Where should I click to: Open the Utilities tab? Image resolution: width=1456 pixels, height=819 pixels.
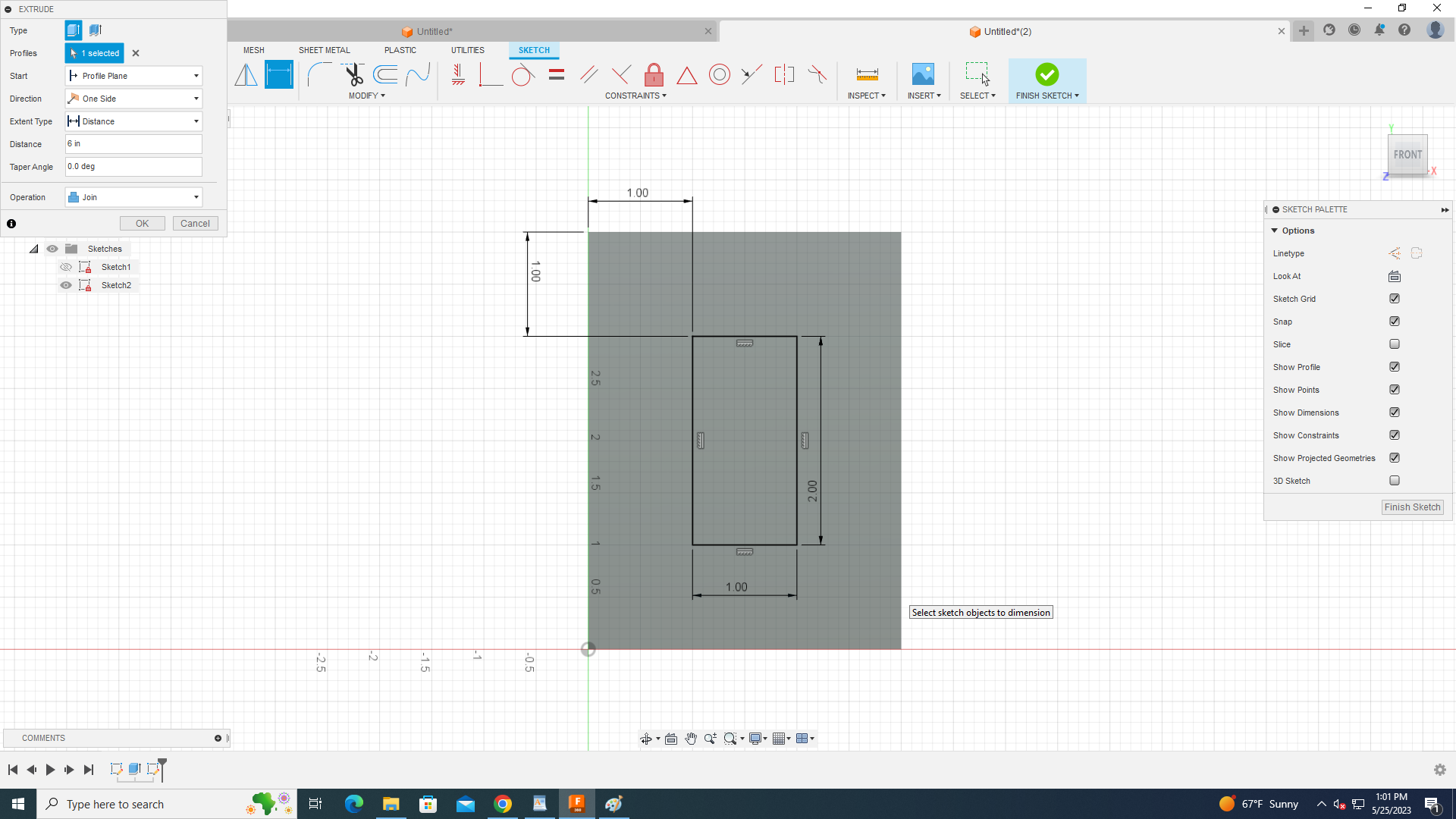pos(467,50)
